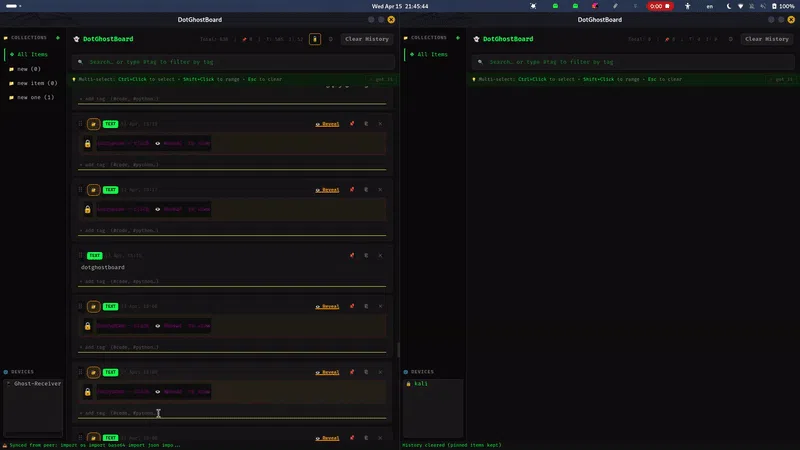Image resolution: width=800 pixels, height=450 pixels.
Task: Click the orange lock icon in left header
Action: [315, 39]
